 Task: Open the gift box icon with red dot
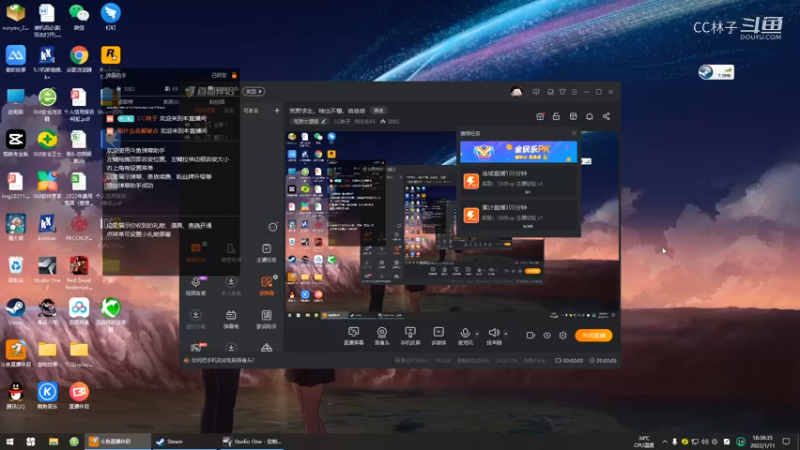pos(540,116)
